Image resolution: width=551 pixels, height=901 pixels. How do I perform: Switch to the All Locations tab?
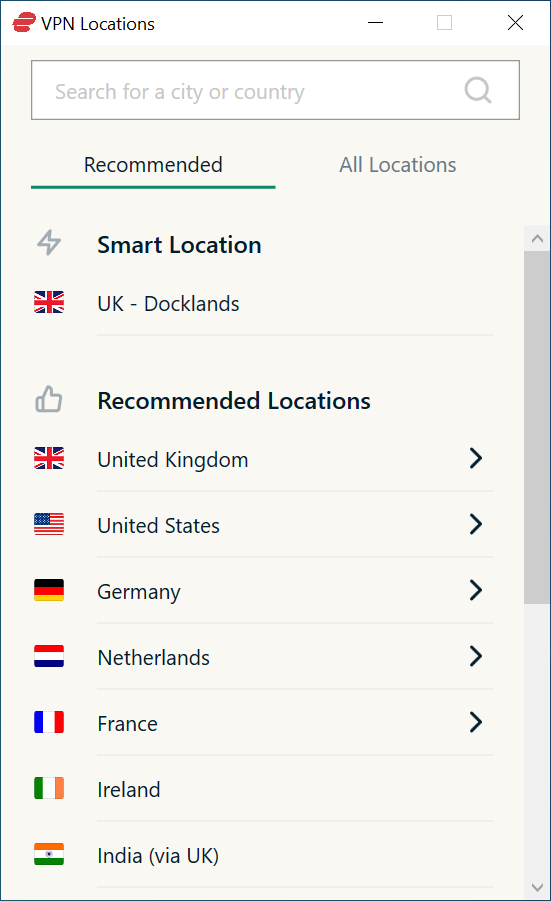398,165
